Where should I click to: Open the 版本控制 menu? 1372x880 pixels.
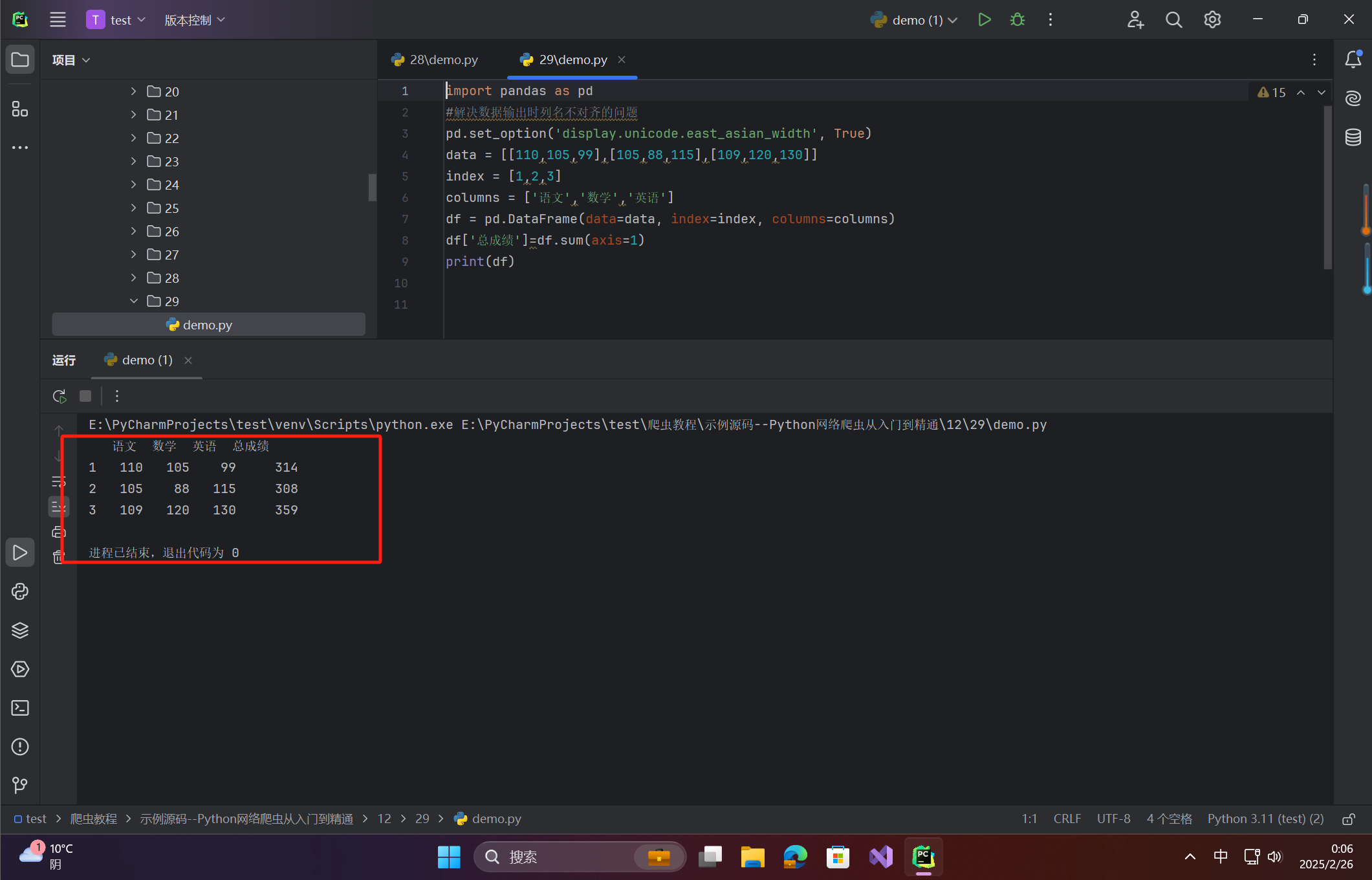[194, 20]
